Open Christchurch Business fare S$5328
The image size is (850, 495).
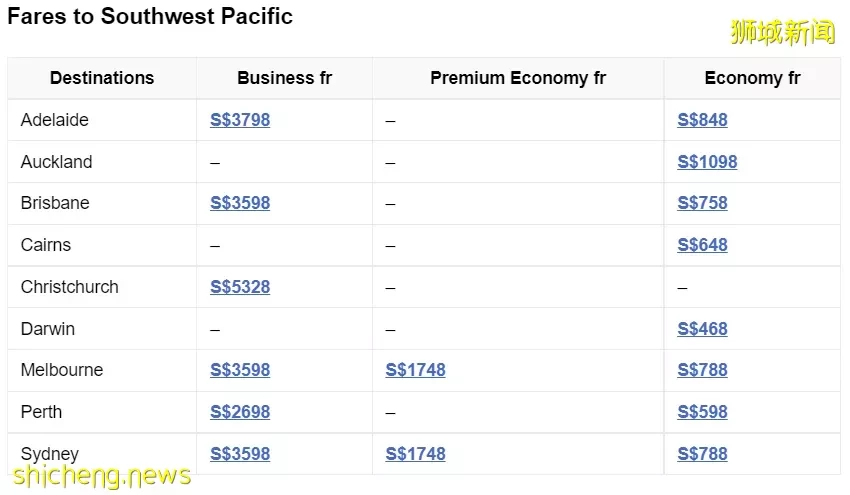point(240,287)
